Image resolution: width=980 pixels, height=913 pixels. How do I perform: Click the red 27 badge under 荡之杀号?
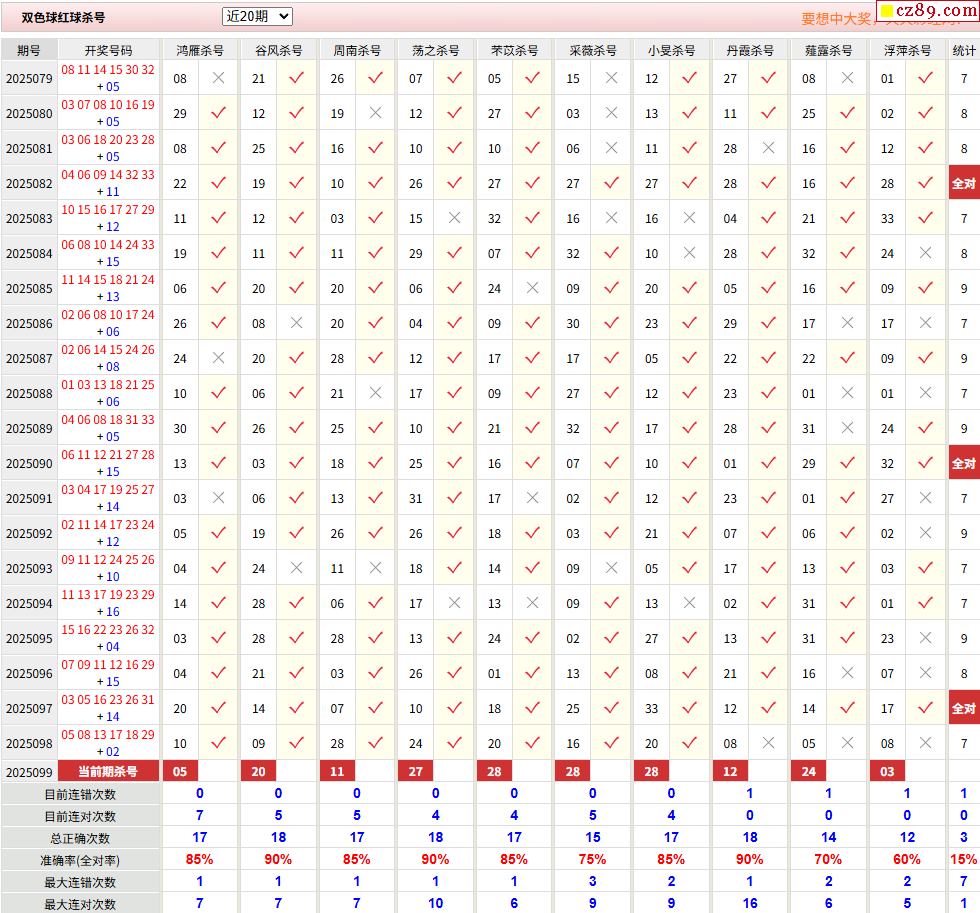click(x=416, y=772)
